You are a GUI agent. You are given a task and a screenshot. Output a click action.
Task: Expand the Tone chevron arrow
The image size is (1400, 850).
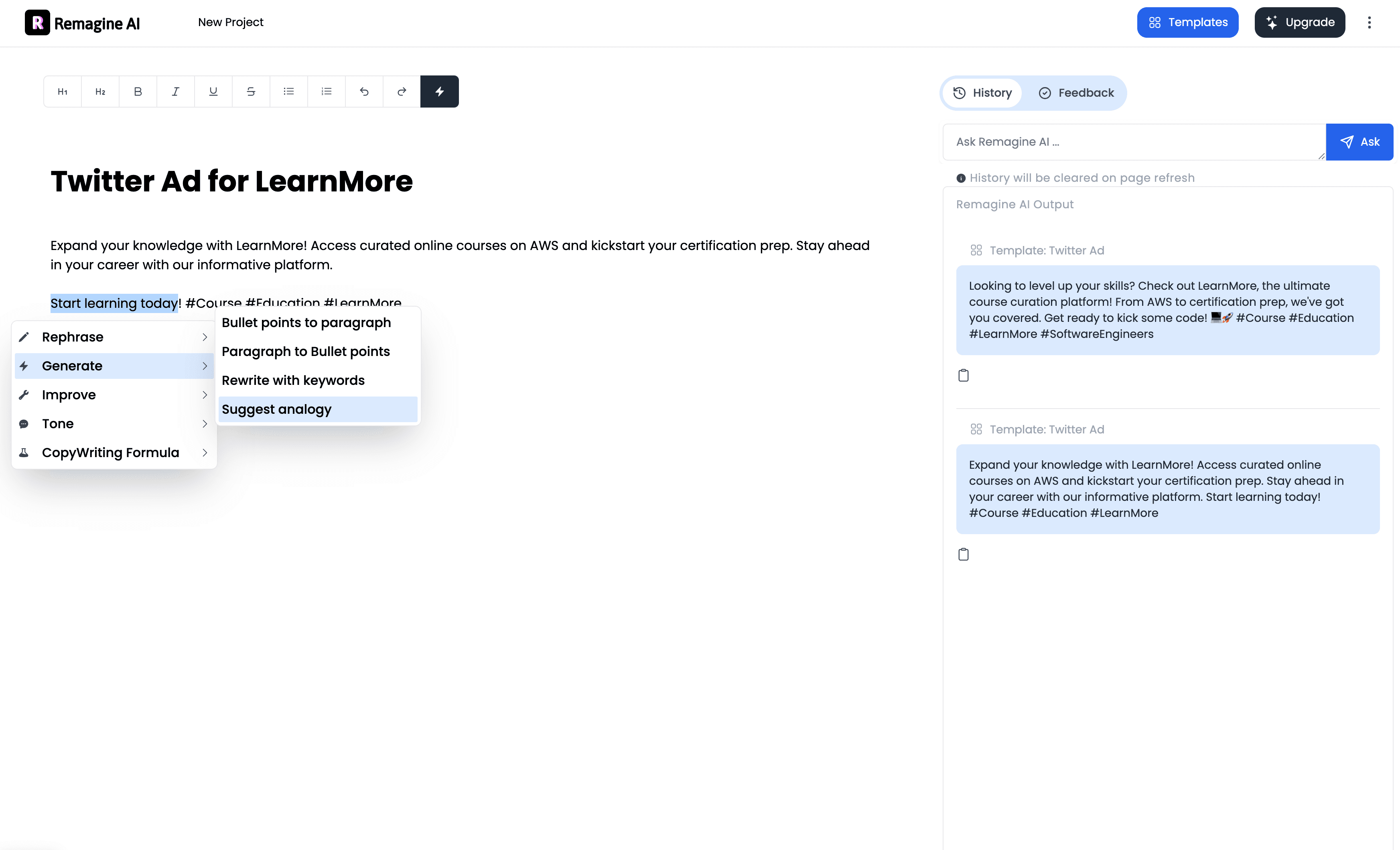205,423
